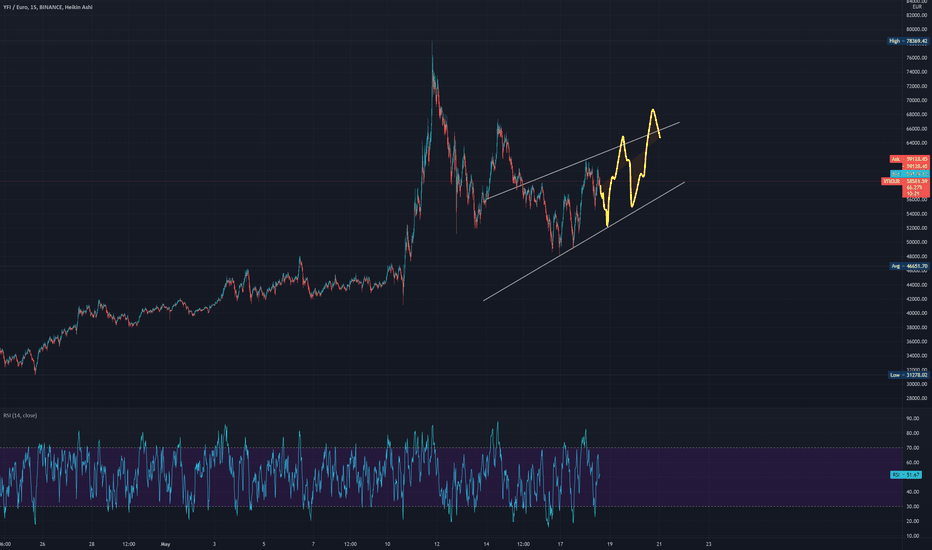Viewport: 932px width, 550px height.
Task: Click the 5 date on the time axis
Action: 264,543
